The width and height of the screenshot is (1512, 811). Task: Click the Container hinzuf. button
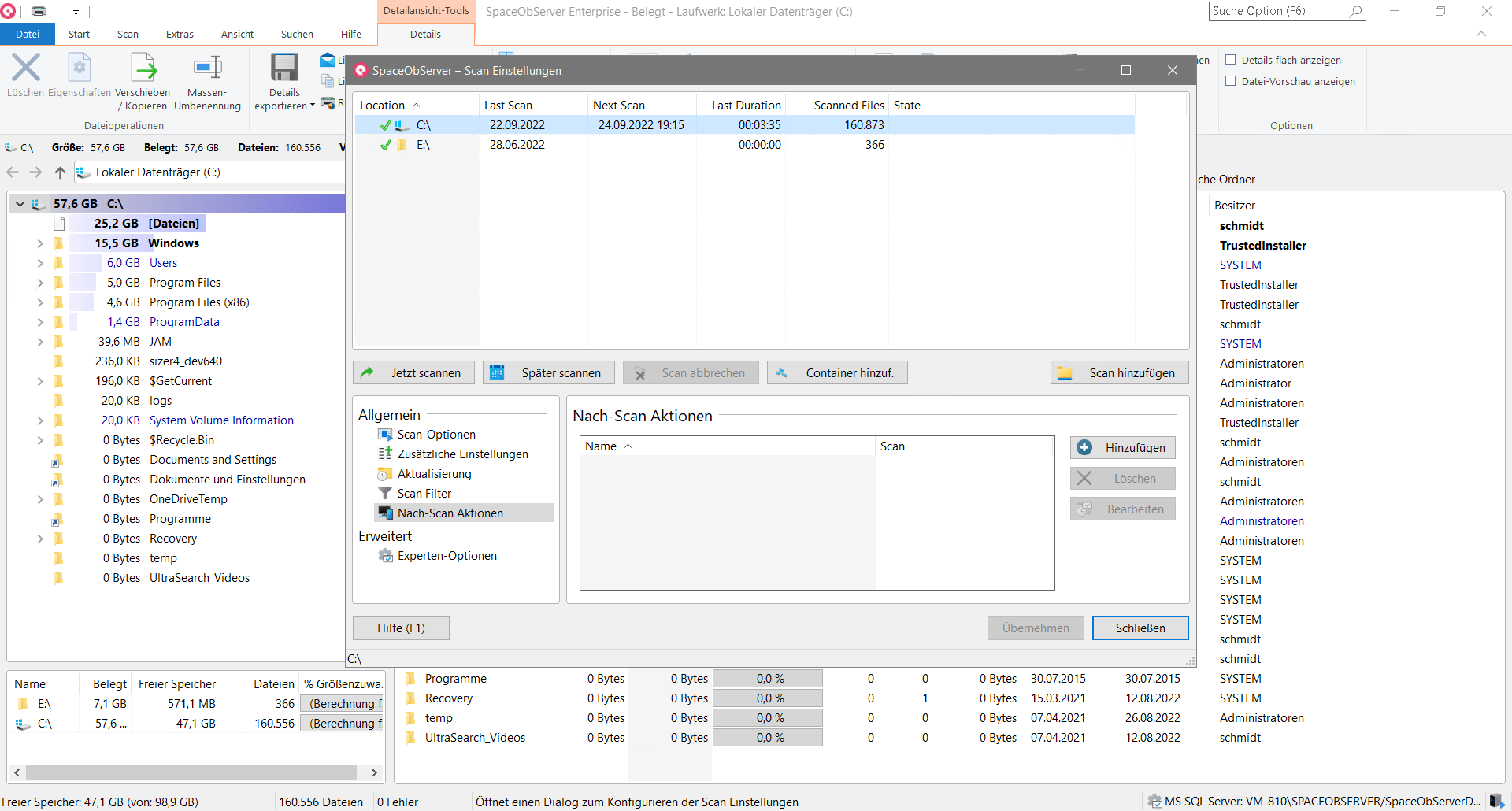coord(837,373)
